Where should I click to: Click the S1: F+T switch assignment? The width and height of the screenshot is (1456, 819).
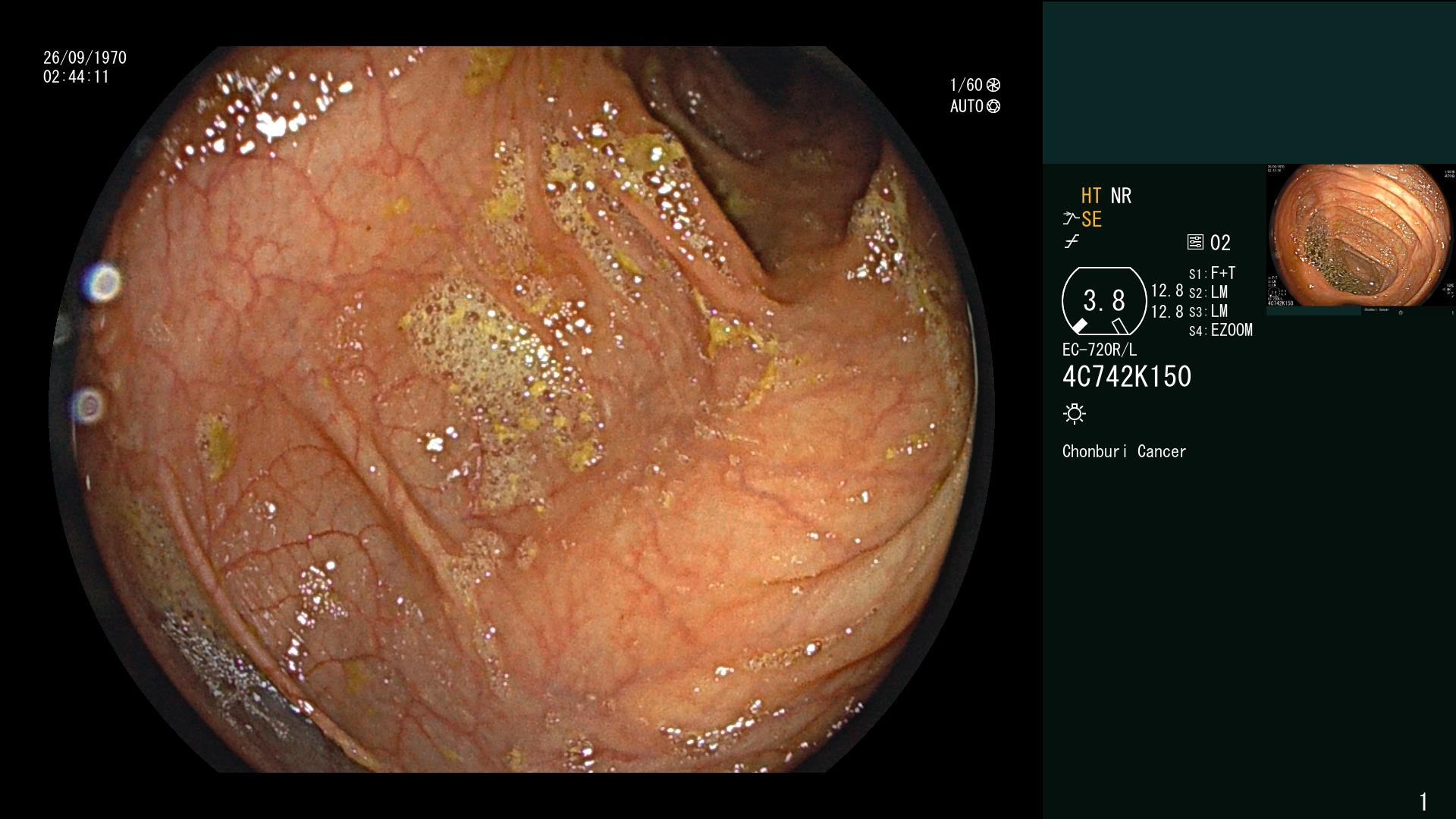point(1212,273)
